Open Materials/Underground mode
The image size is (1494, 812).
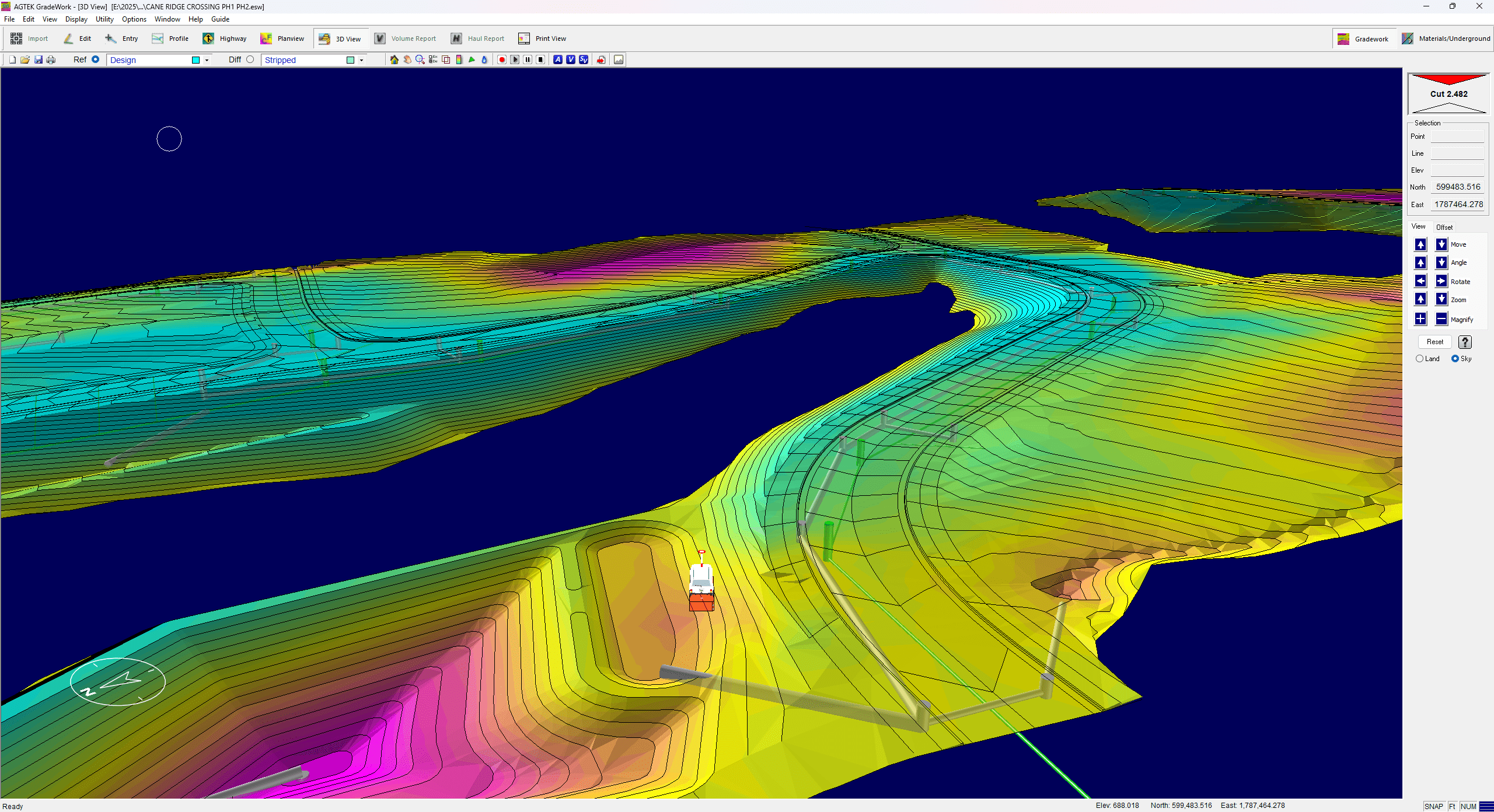tap(1446, 38)
